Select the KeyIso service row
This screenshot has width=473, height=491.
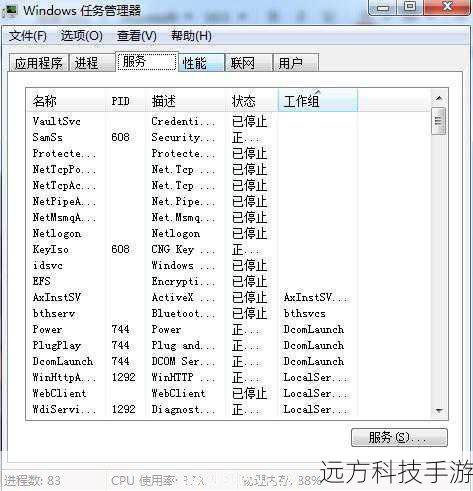coord(228,249)
